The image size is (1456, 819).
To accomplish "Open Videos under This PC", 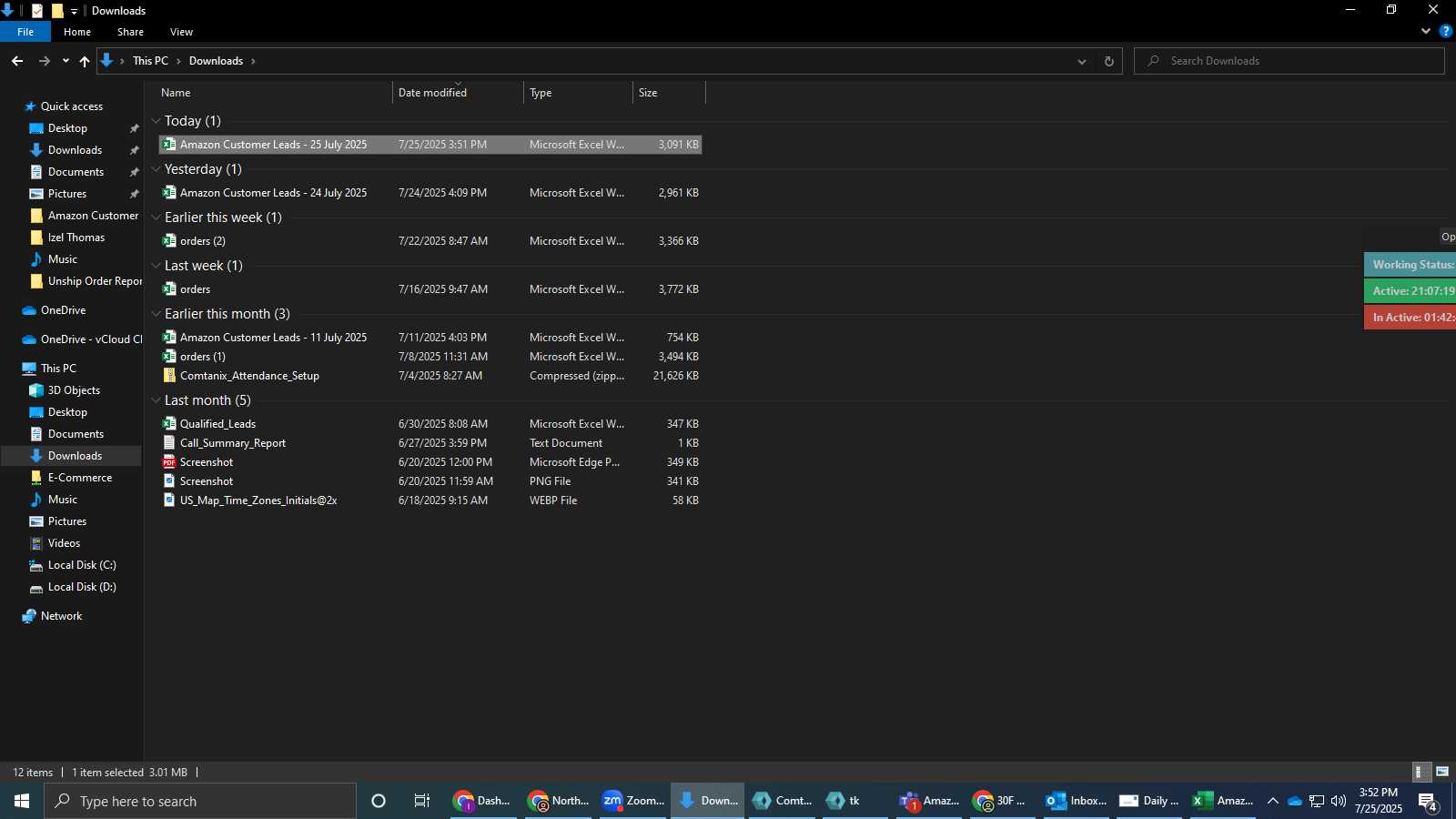I will 65,543.
